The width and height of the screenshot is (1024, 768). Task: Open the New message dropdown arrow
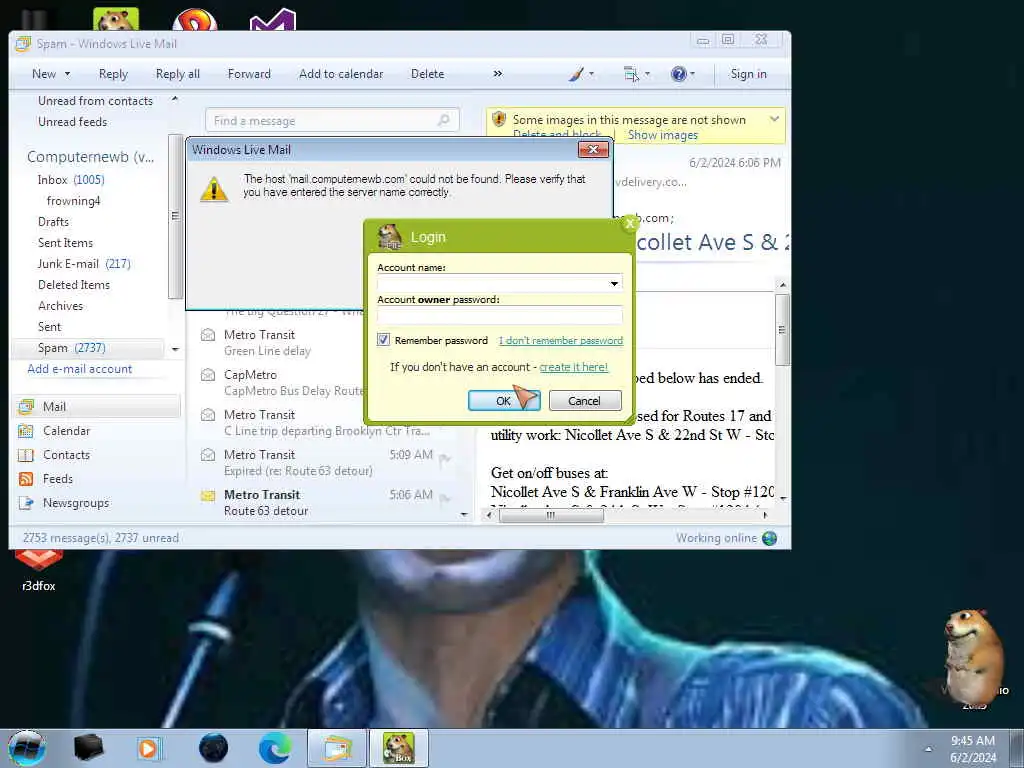[67, 74]
